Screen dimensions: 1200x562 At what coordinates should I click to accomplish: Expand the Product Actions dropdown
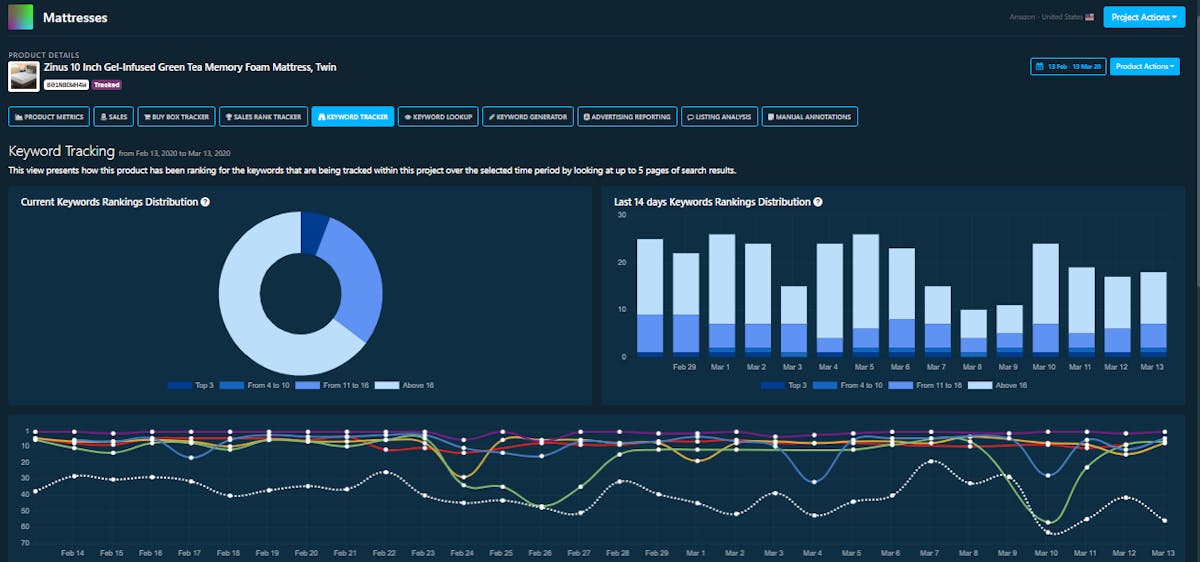(1145, 66)
